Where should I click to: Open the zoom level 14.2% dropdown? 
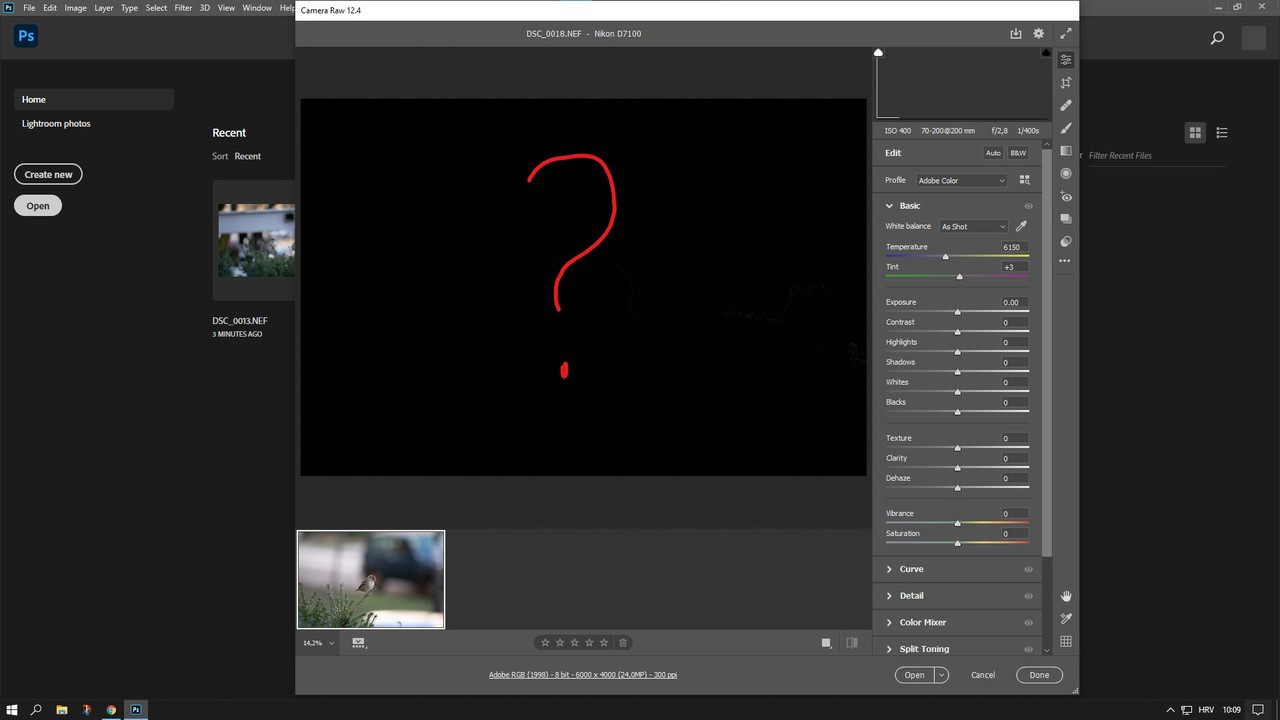(319, 643)
